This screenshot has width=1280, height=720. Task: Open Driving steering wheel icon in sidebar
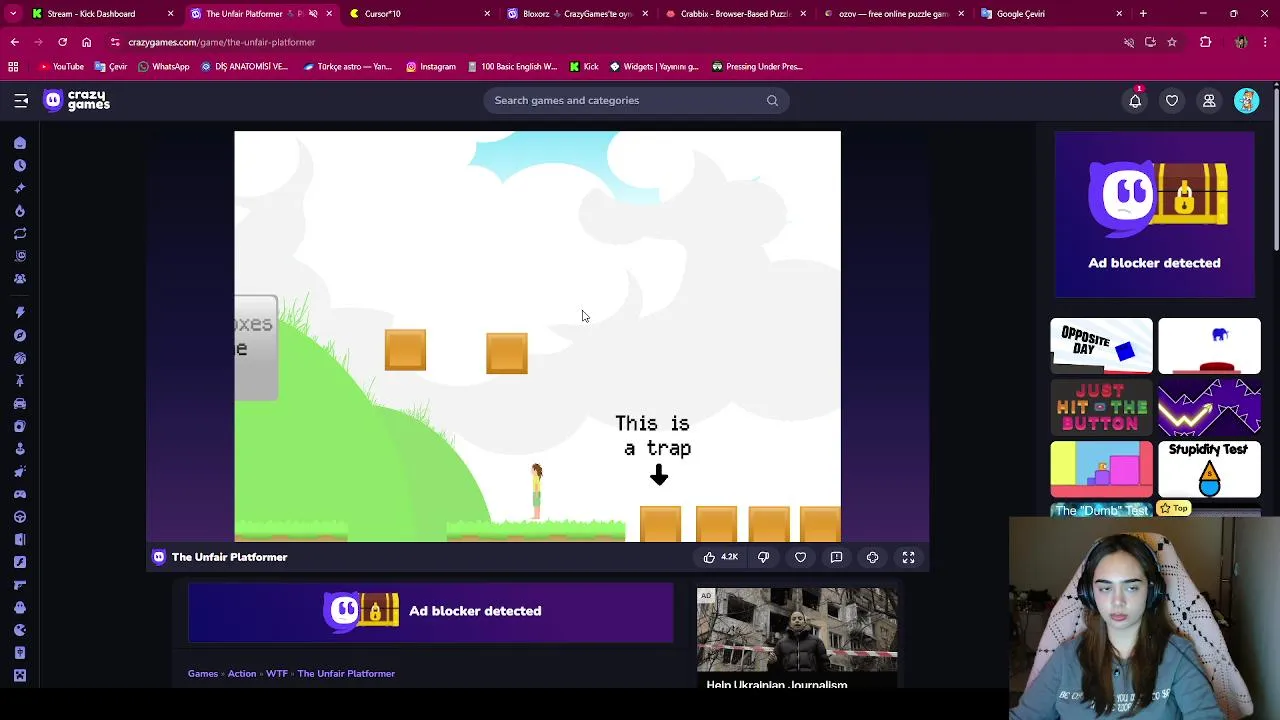pos(20,517)
